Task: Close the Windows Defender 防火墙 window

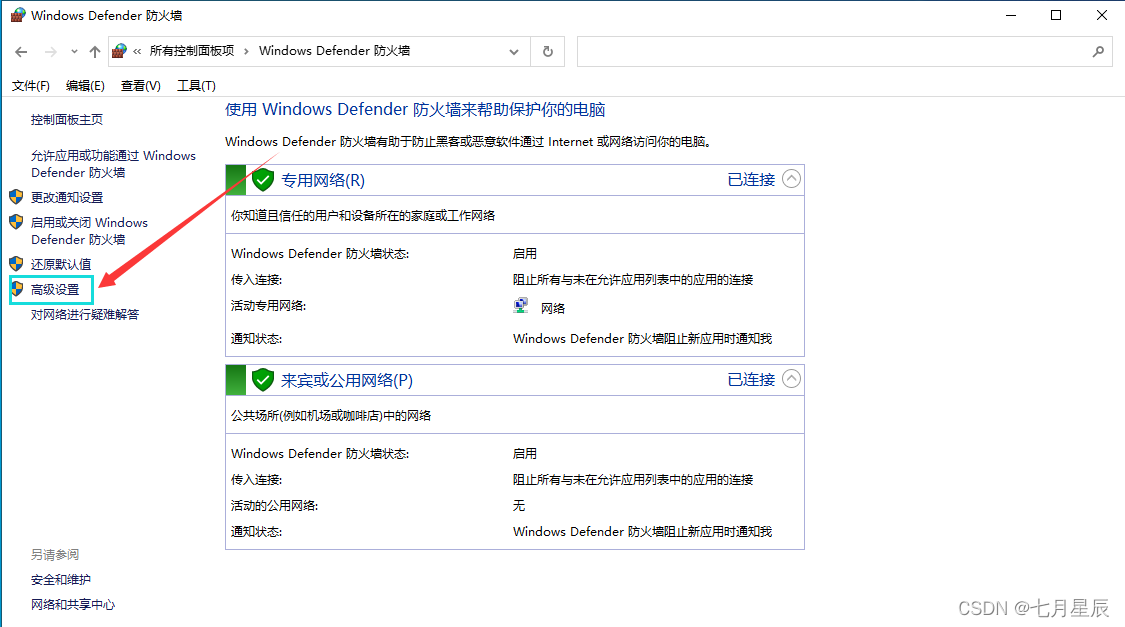Action: [x=1102, y=15]
